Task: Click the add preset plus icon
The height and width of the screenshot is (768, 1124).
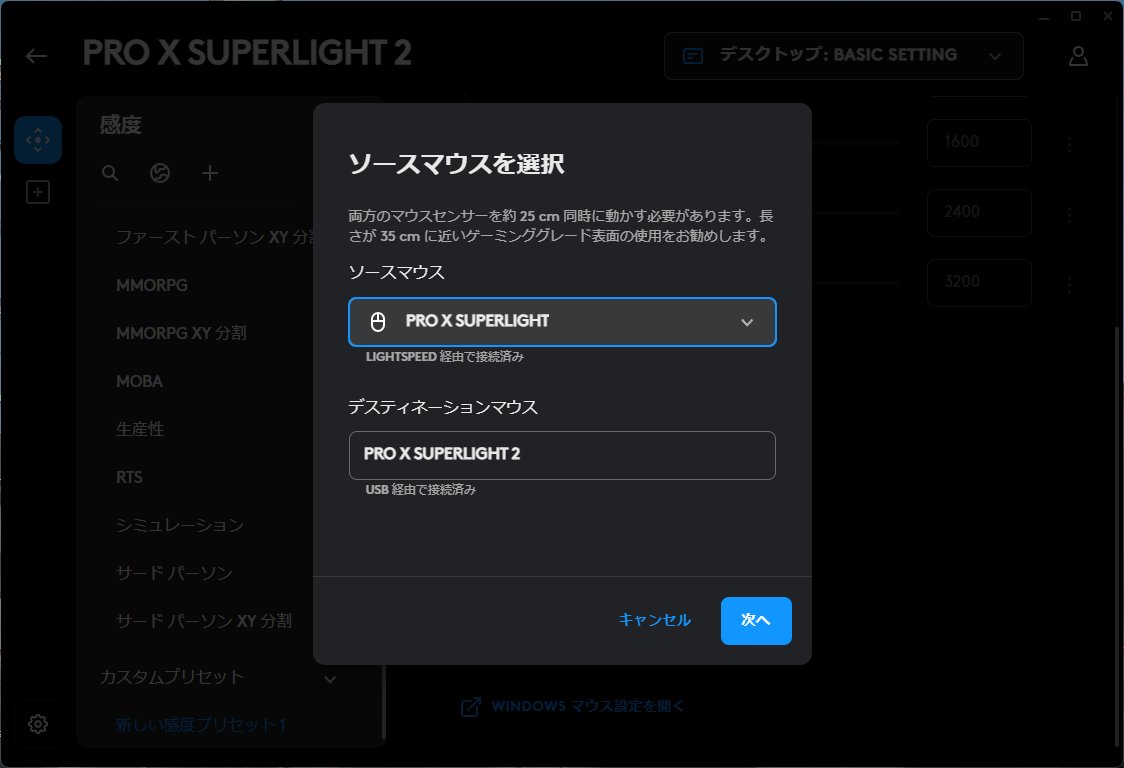Action: pos(210,173)
